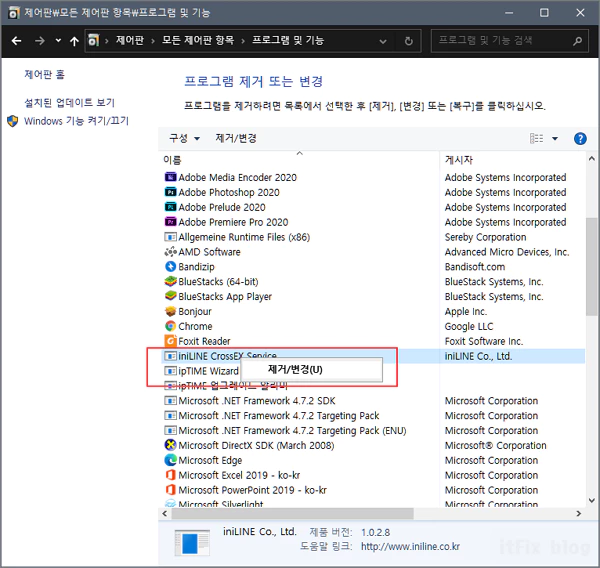The height and width of the screenshot is (568, 600).
Task: Open the http://www.iniline.co.kr help link
Action: pyautogui.click(x=410, y=547)
